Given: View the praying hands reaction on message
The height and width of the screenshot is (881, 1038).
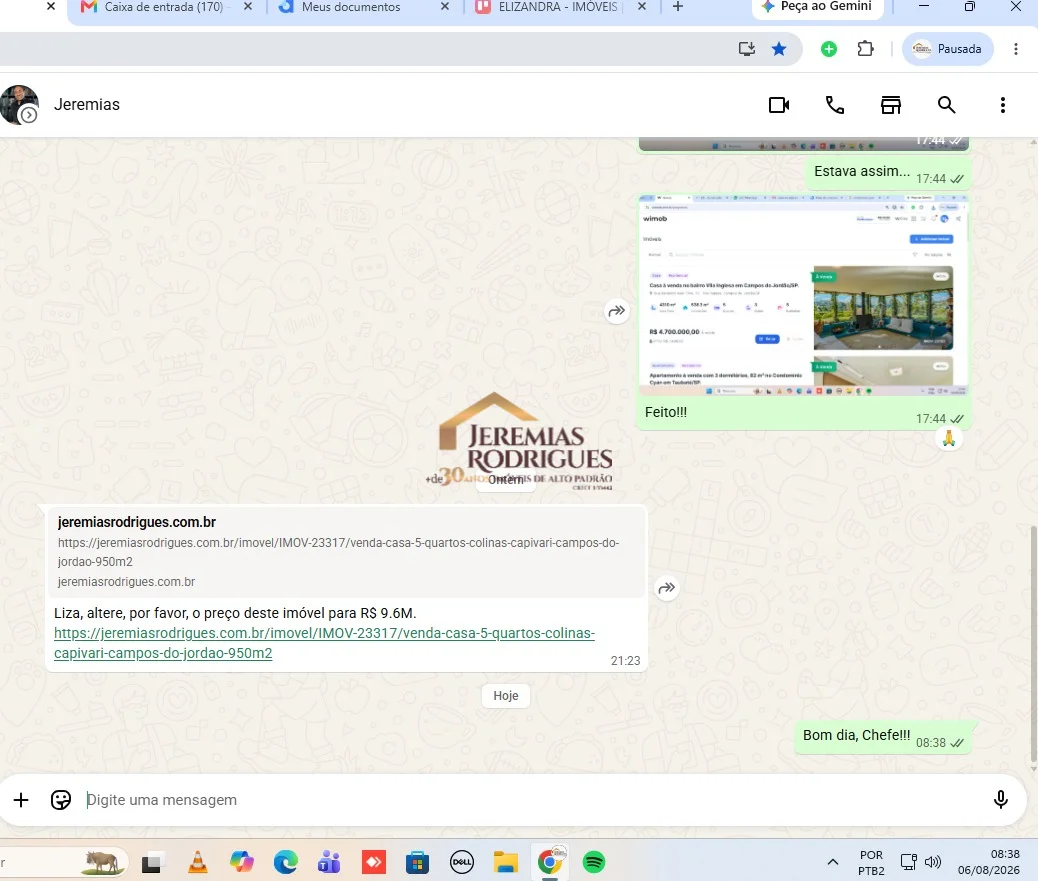Looking at the screenshot, I should [x=949, y=438].
